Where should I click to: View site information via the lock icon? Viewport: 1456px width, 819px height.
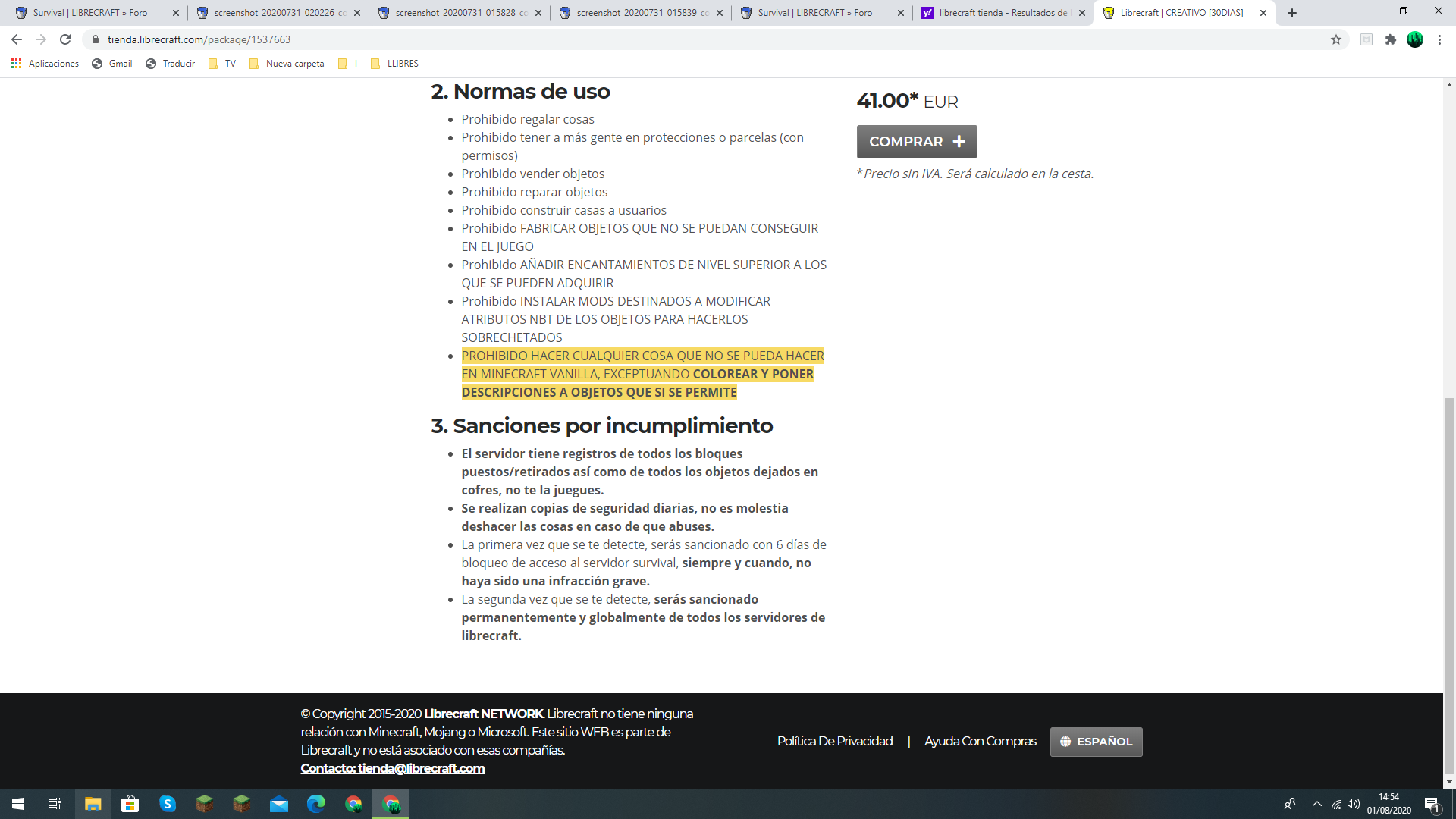pos(96,39)
